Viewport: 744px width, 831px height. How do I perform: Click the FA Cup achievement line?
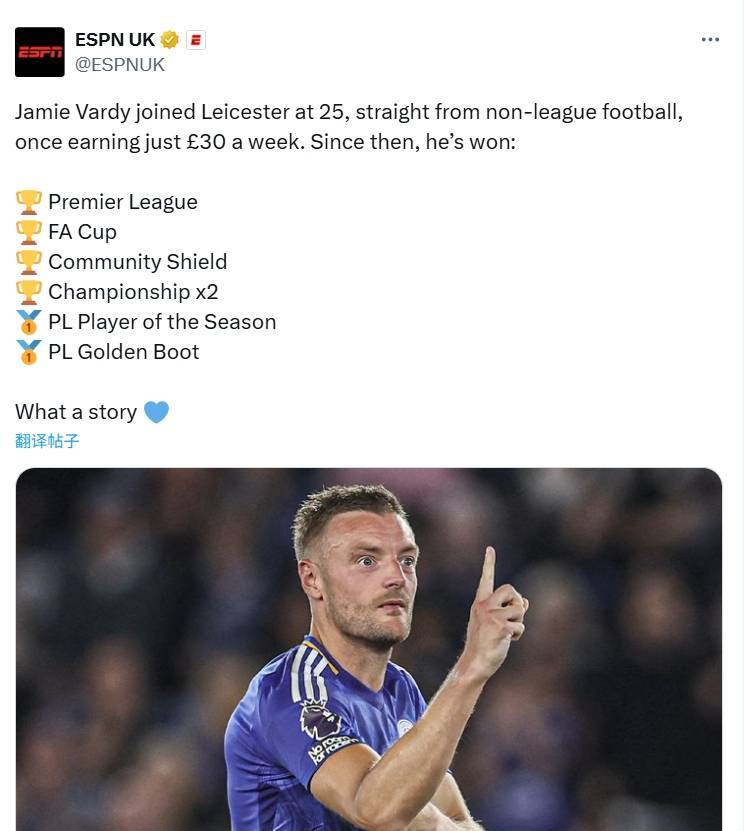(x=83, y=231)
